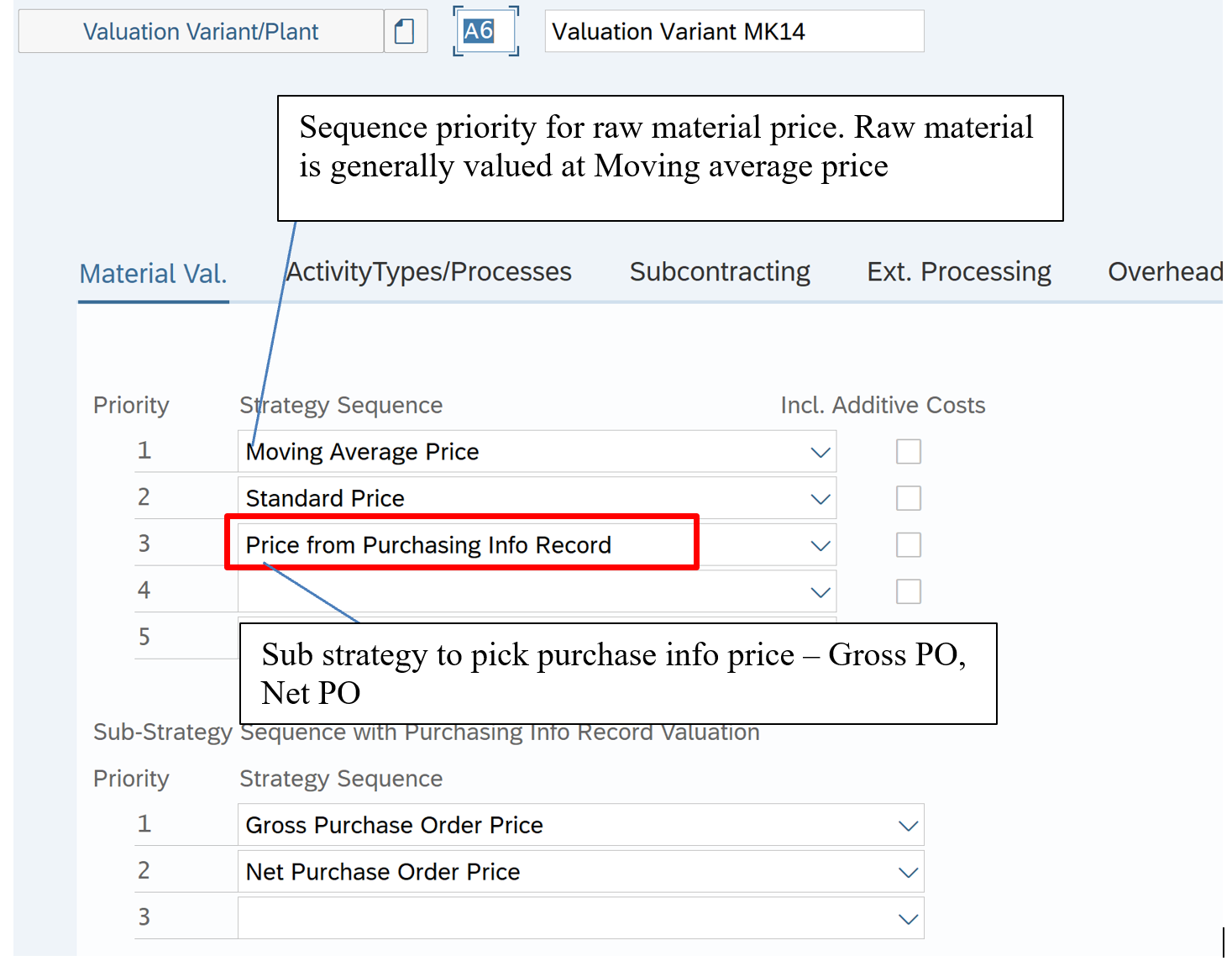1232x966 pixels.
Task: Tick additive costs checkbox for Standard Price
Action: point(908,498)
